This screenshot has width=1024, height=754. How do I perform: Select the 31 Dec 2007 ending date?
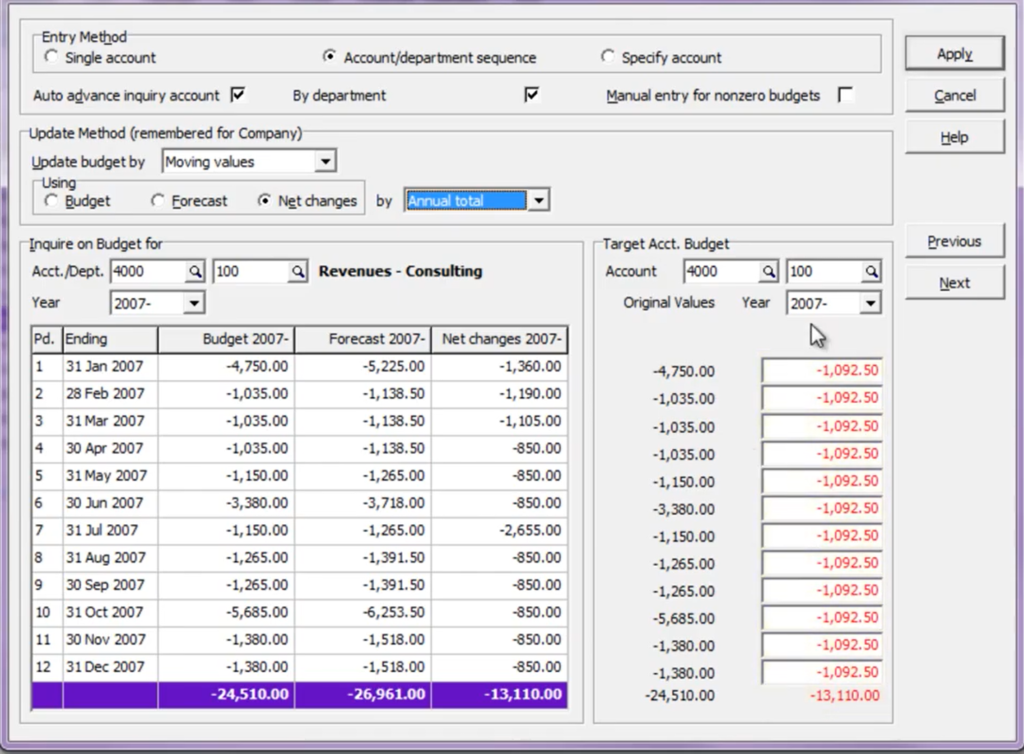pos(104,667)
